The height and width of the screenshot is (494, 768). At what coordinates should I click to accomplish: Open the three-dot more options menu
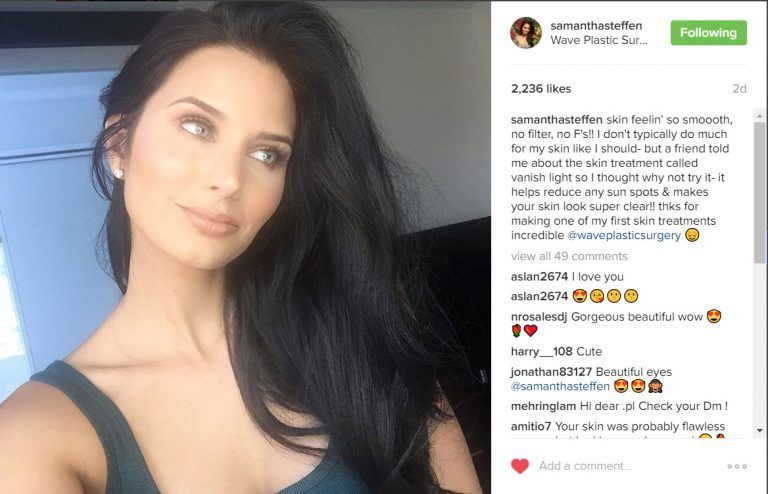click(x=737, y=466)
